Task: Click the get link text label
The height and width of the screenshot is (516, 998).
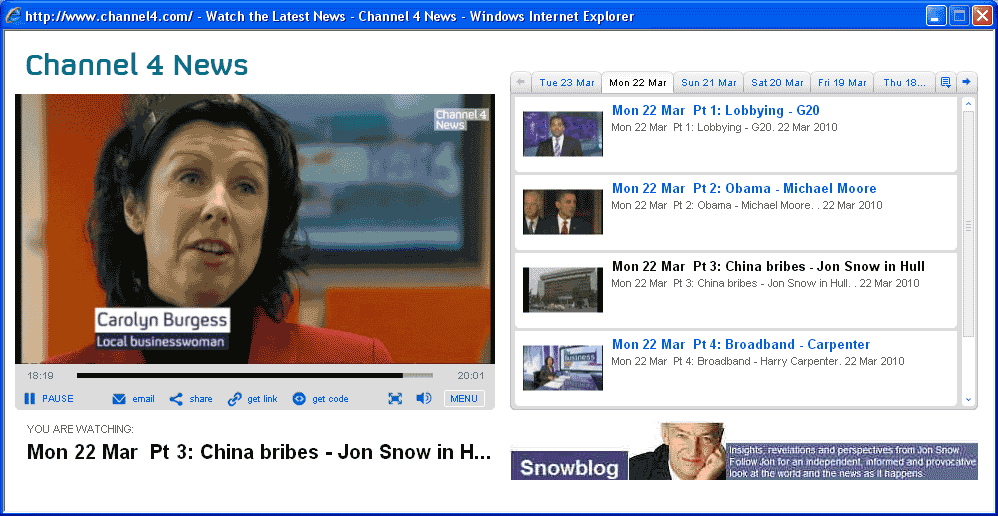Action: (x=262, y=399)
